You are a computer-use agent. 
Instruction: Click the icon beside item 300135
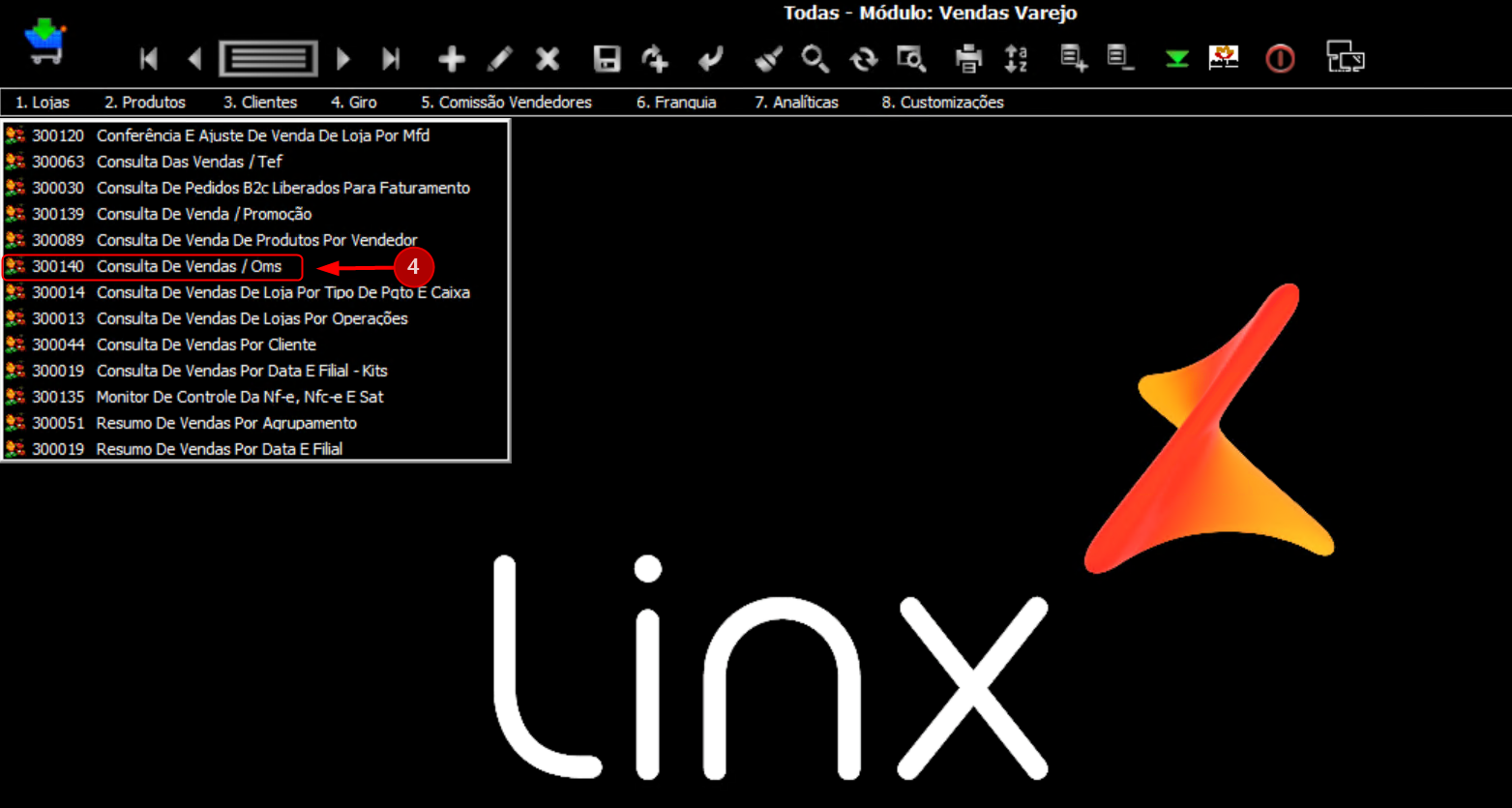tap(15, 397)
